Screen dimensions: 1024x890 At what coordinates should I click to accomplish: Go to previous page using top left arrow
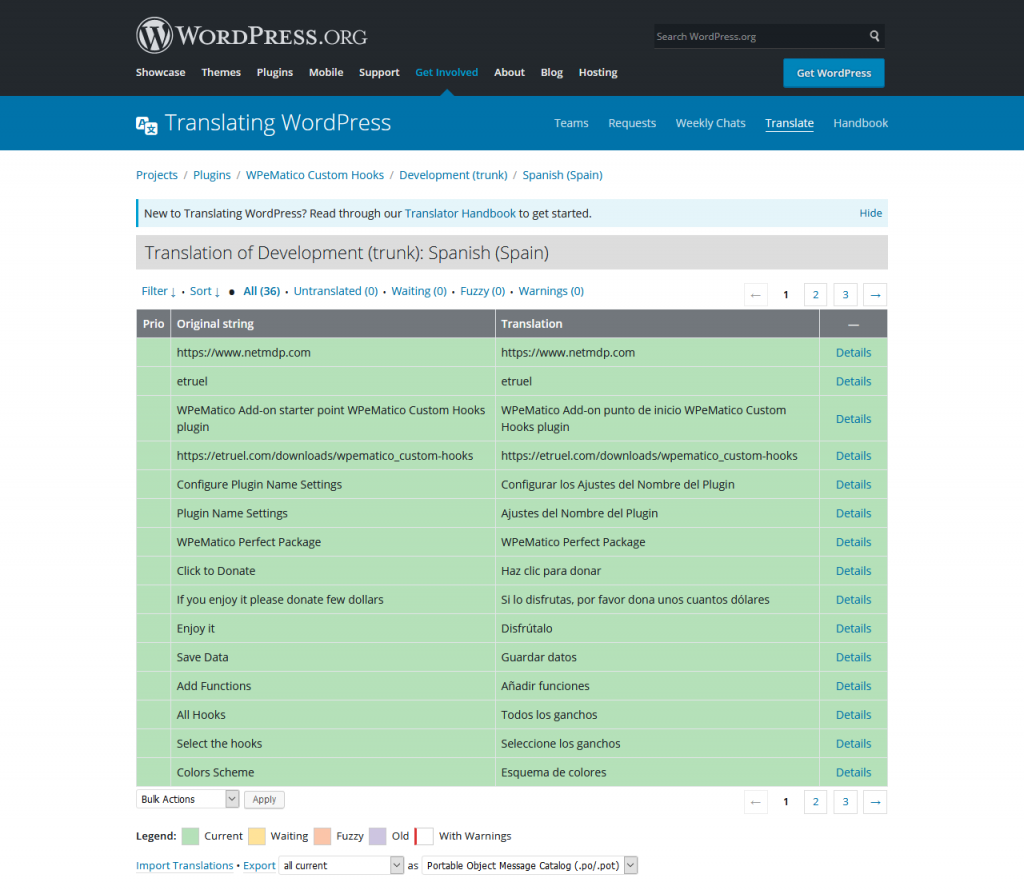coord(756,294)
